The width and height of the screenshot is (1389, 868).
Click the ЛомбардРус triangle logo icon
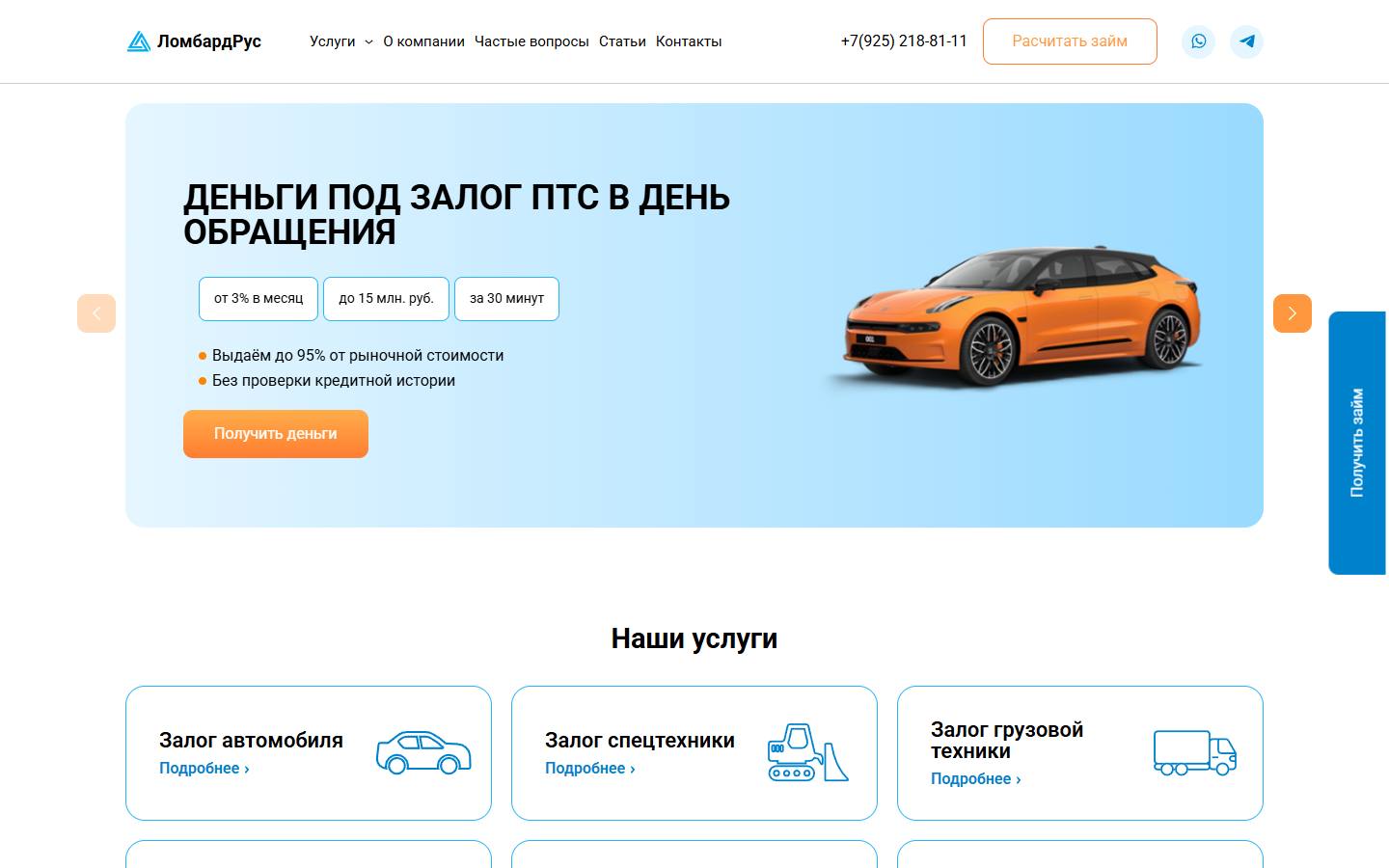click(x=139, y=41)
